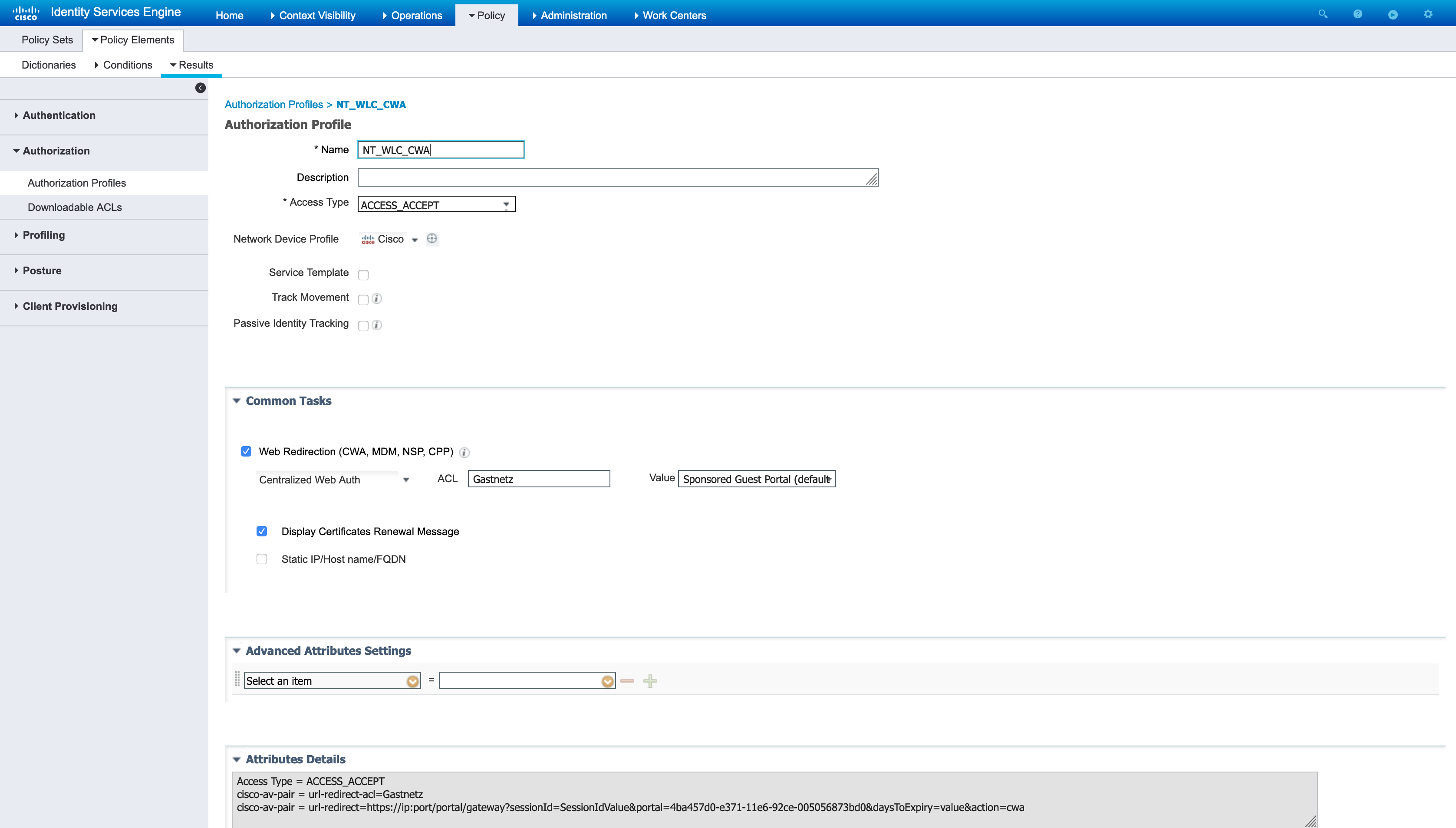Collapse Advanced Attributes Settings section
Viewport: 1456px width, 828px height.
(x=237, y=651)
